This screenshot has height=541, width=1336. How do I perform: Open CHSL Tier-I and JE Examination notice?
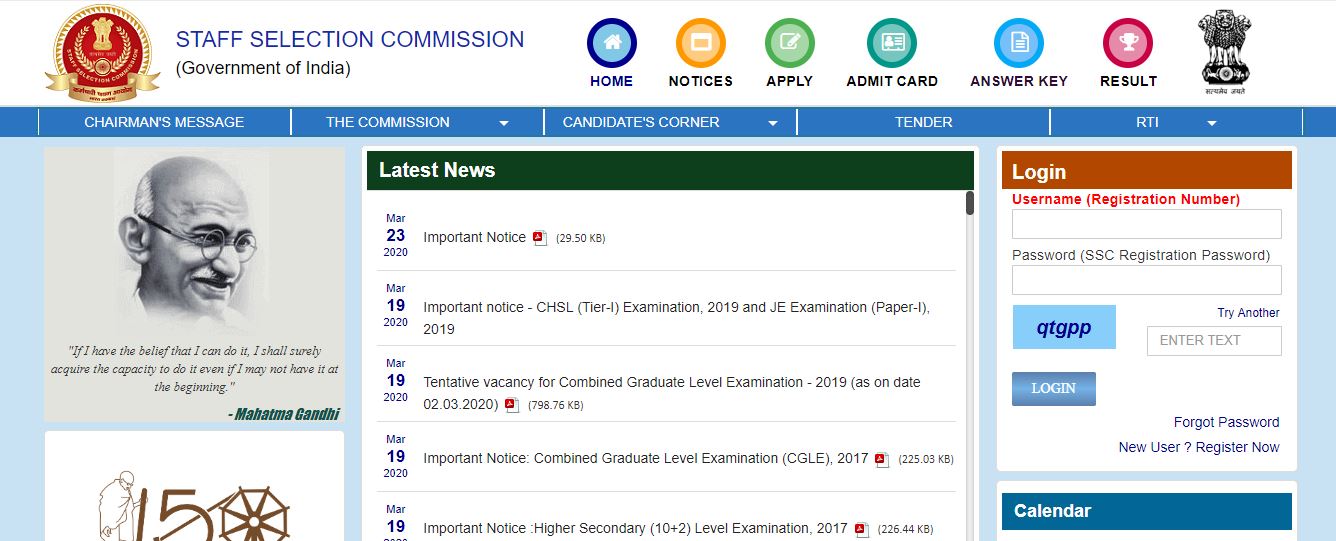point(677,318)
